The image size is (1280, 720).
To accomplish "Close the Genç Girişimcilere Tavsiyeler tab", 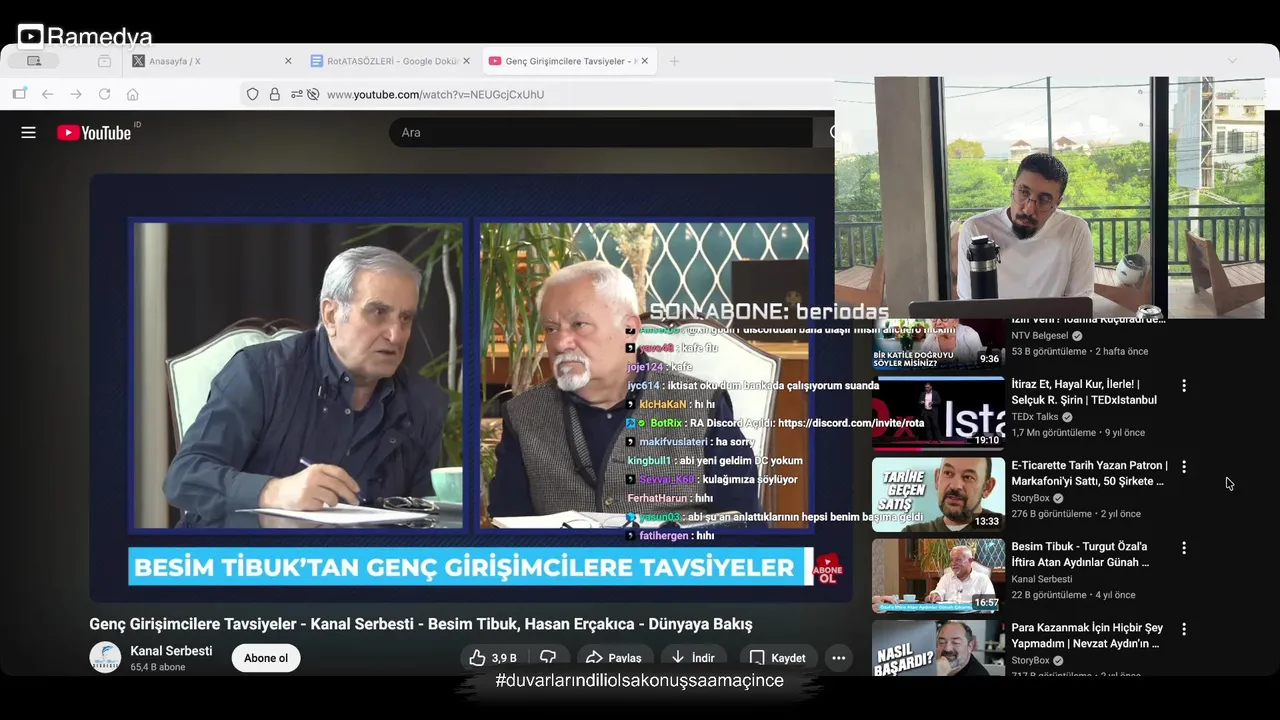I will pyautogui.click(x=644, y=61).
